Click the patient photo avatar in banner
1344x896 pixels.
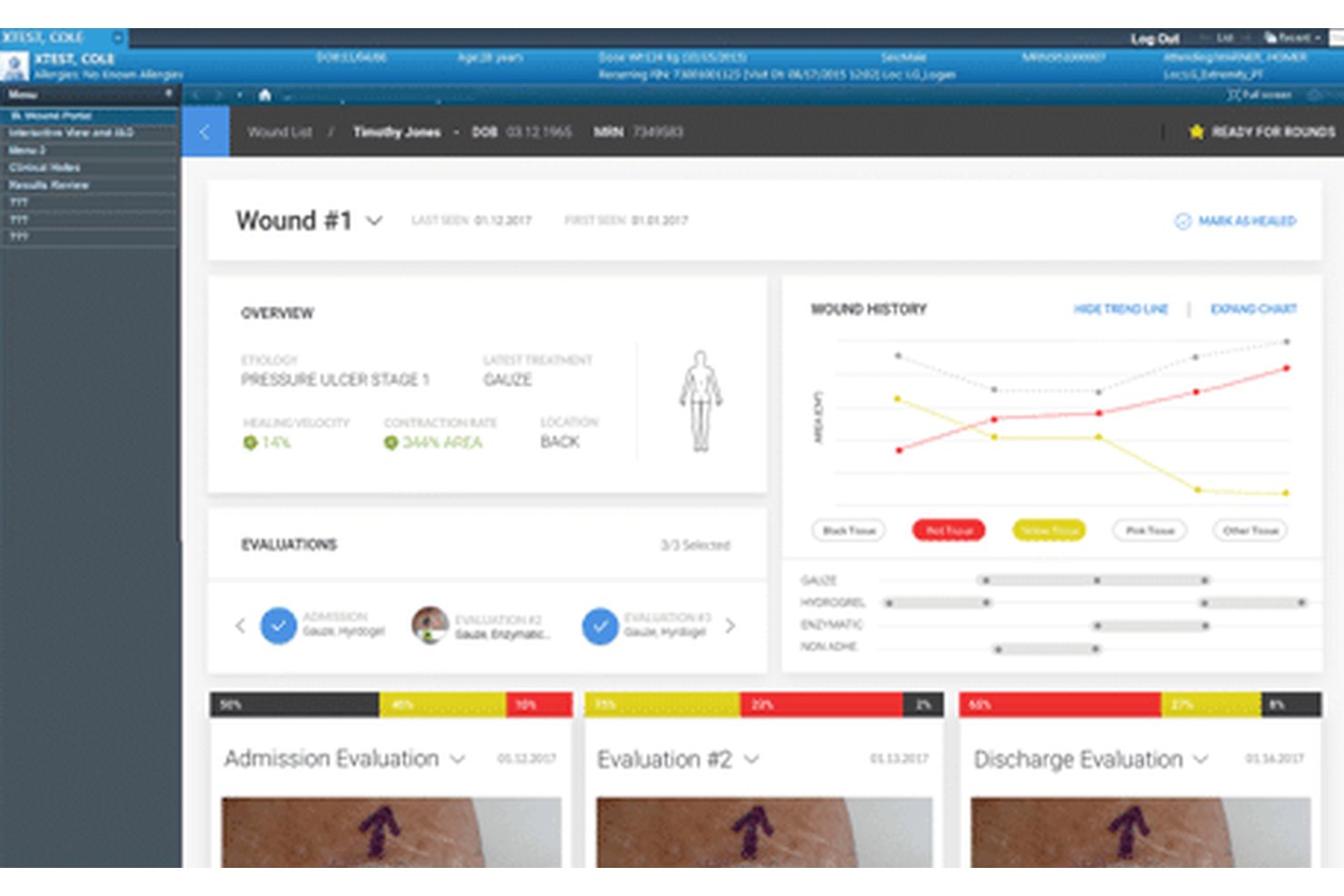click(15, 66)
